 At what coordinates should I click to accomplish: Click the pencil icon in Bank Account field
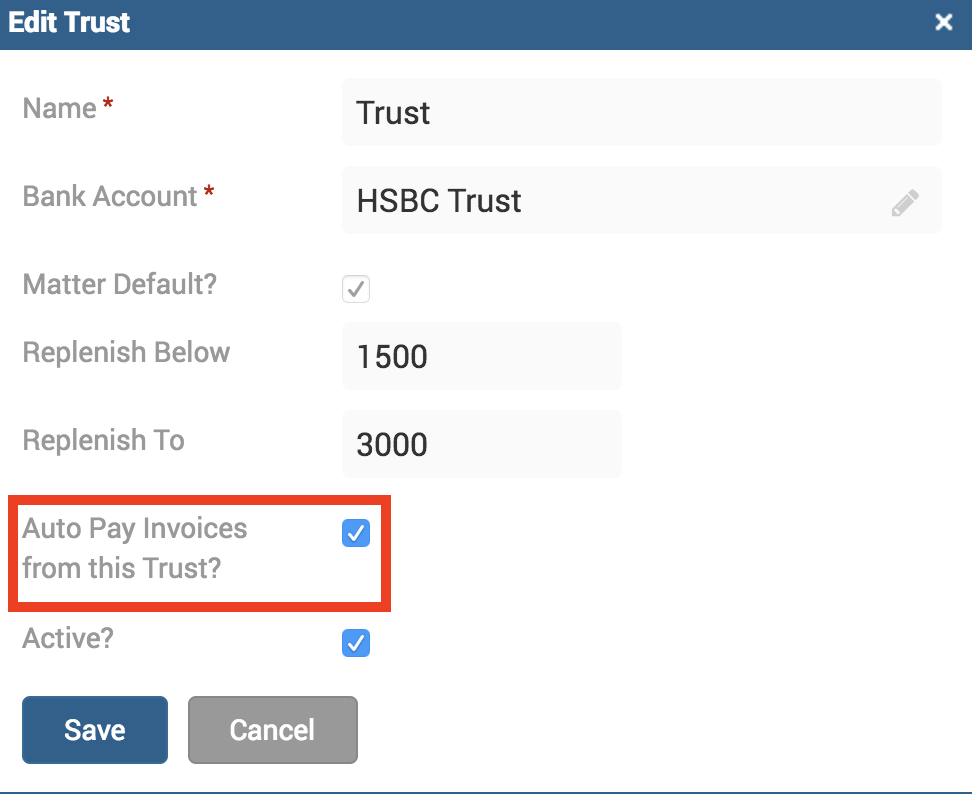[x=904, y=204]
